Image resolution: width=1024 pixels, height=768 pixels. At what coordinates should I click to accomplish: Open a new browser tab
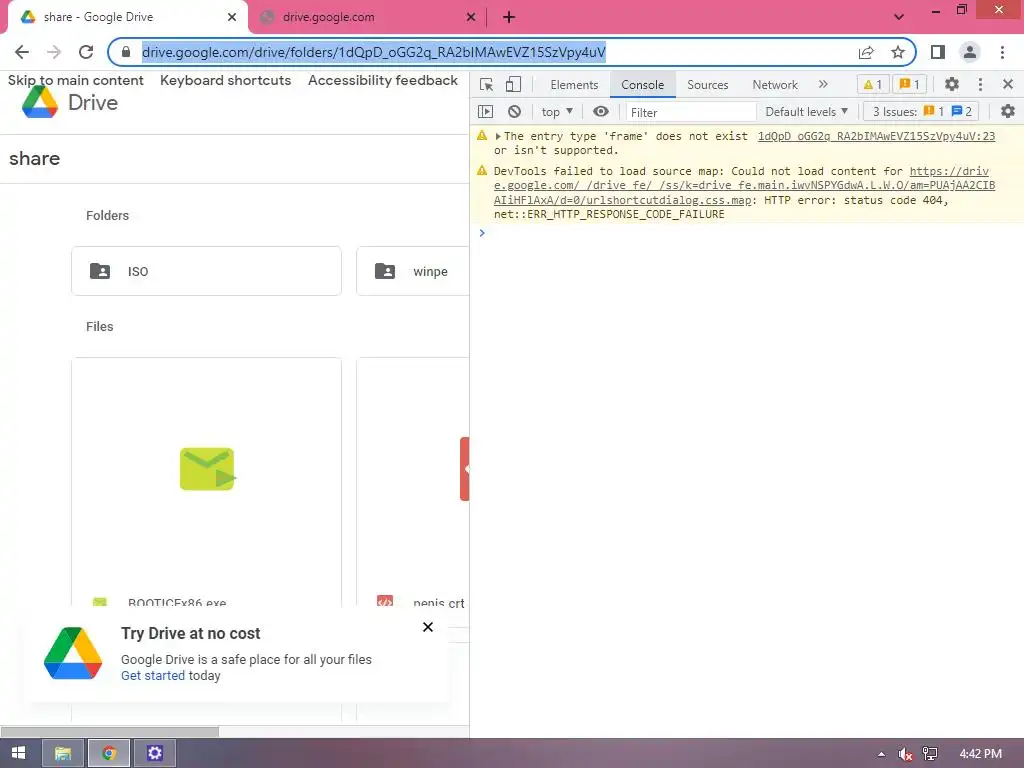[509, 17]
